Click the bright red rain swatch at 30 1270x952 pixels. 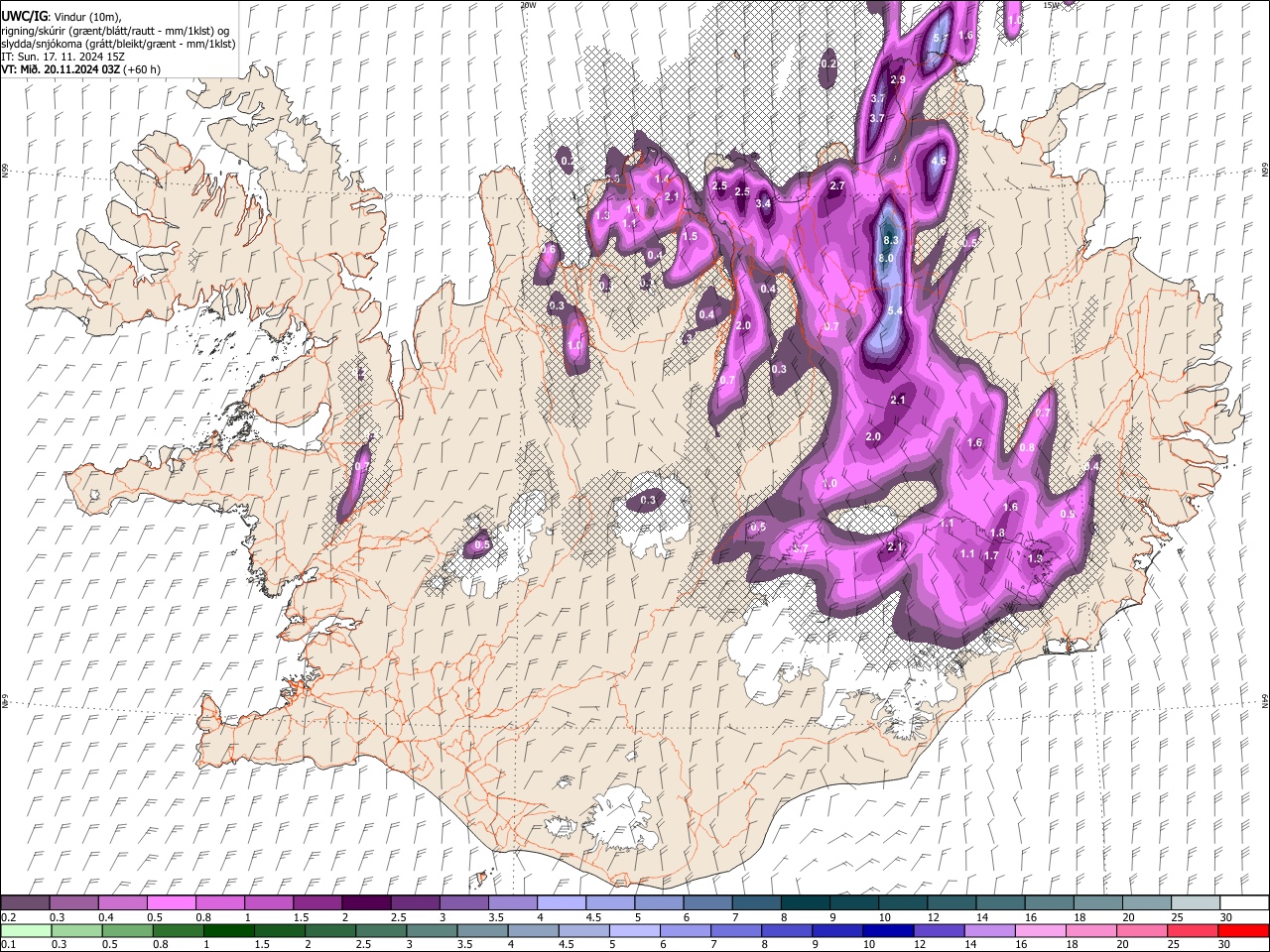click(1242, 931)
